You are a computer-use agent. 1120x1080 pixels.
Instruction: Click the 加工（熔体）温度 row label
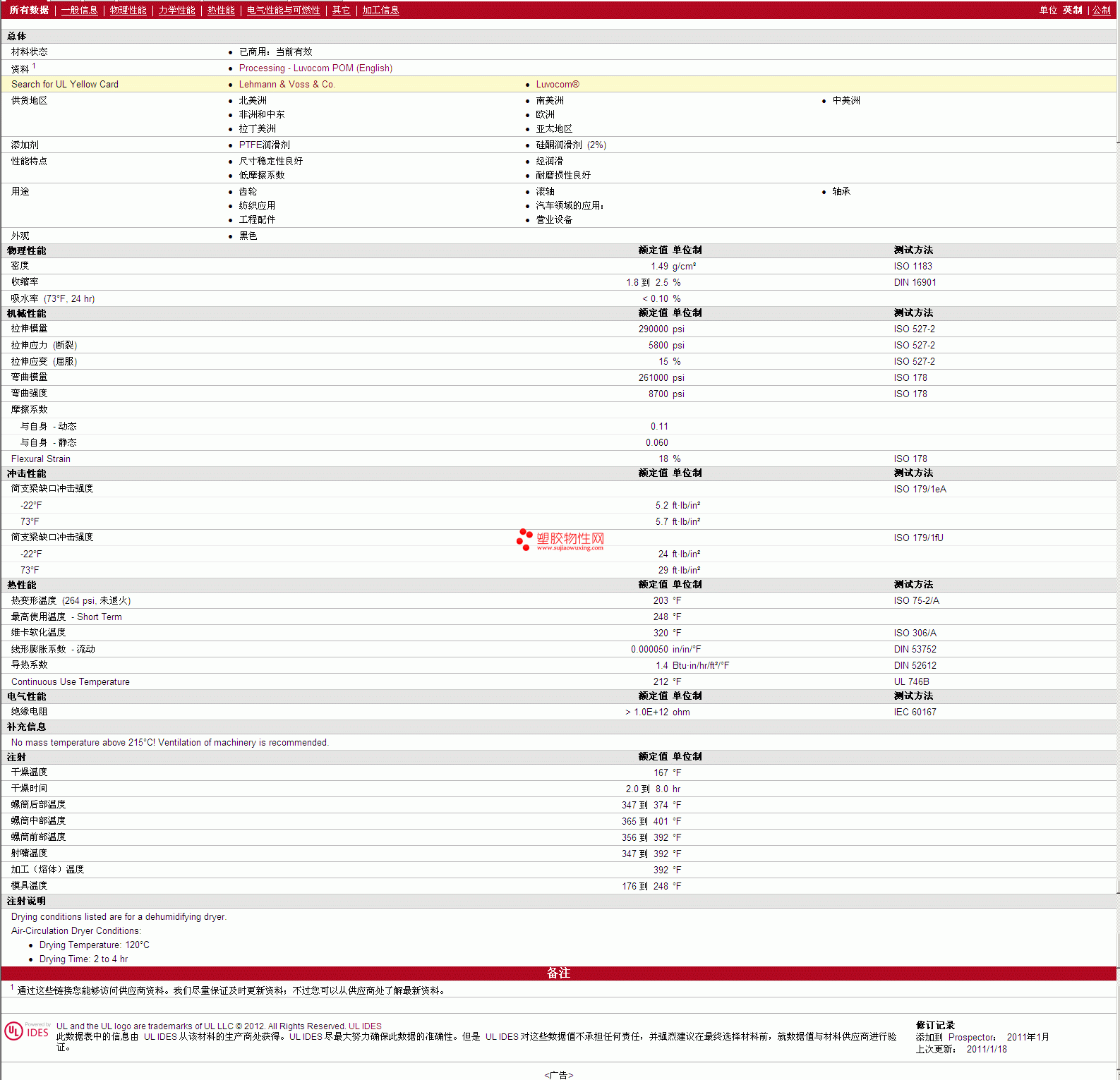pos(47,870)
